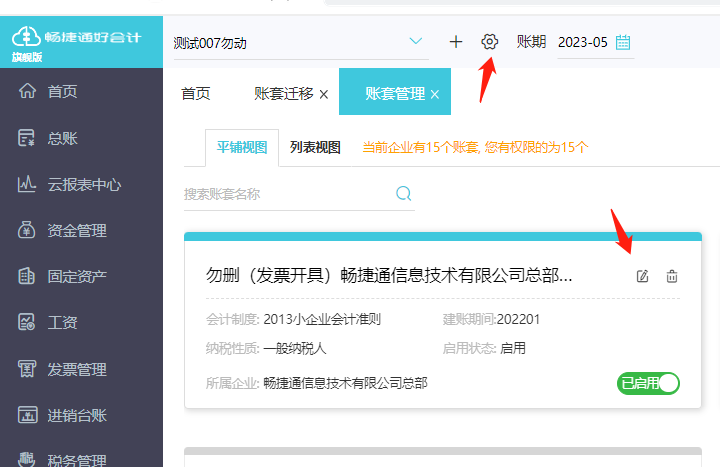This screenshot has width=720, height=467.
Task: Click the plus icon to add account set
Action: (456, 42)
